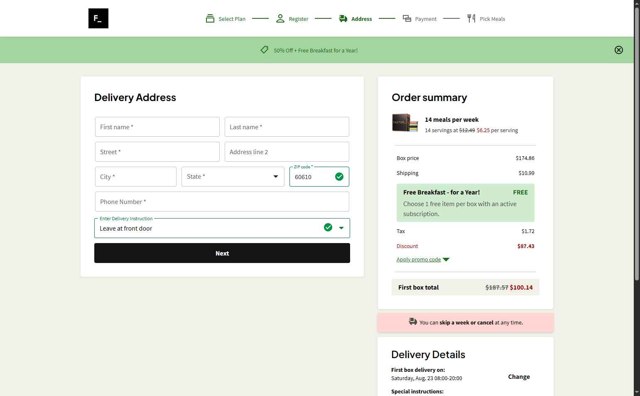The height and width of the screenshot is (396, 640).
Task: Click the Shipping $10.99 value
Action: pos(527,173)
